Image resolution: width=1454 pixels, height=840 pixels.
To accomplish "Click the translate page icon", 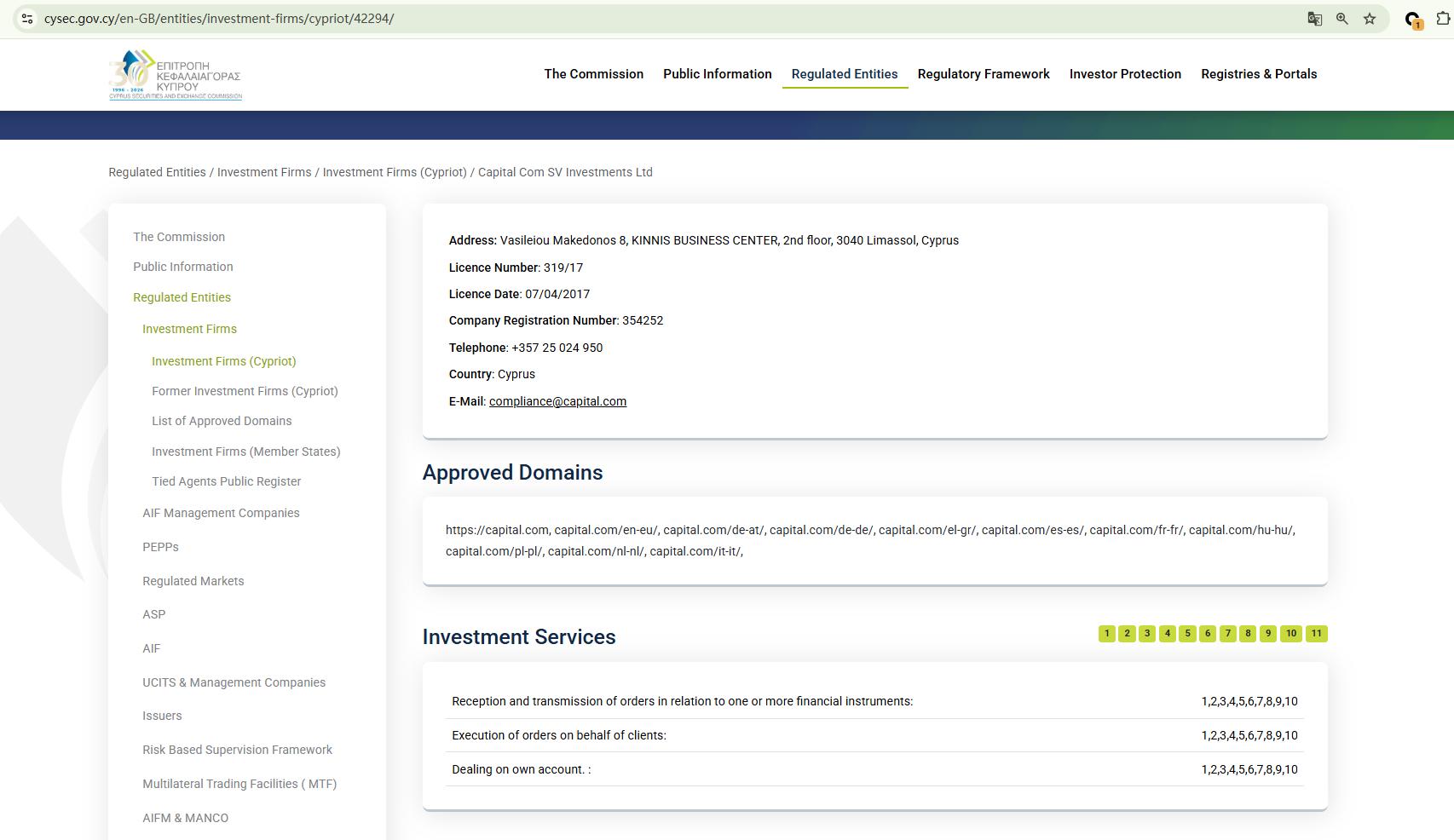I will tap(1315, 19).
